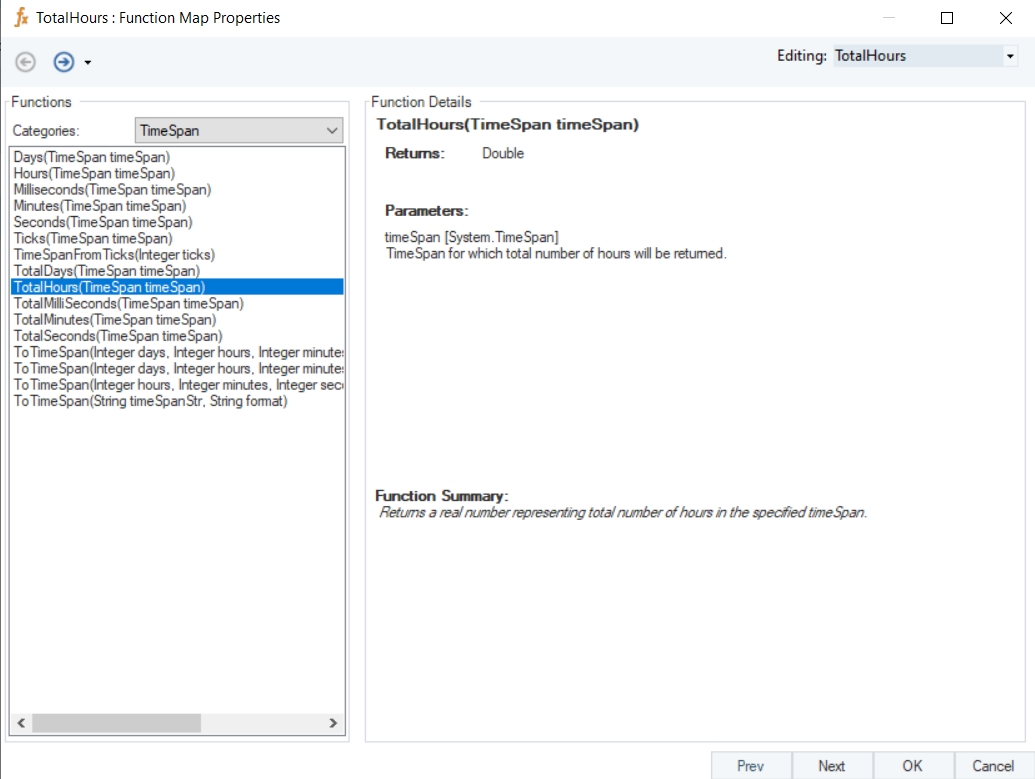Image resolution: width=1035 pixels, height=779 pixels.
Task: Click the horizontal scrollbar right arrow
Action: click(334, 723)
